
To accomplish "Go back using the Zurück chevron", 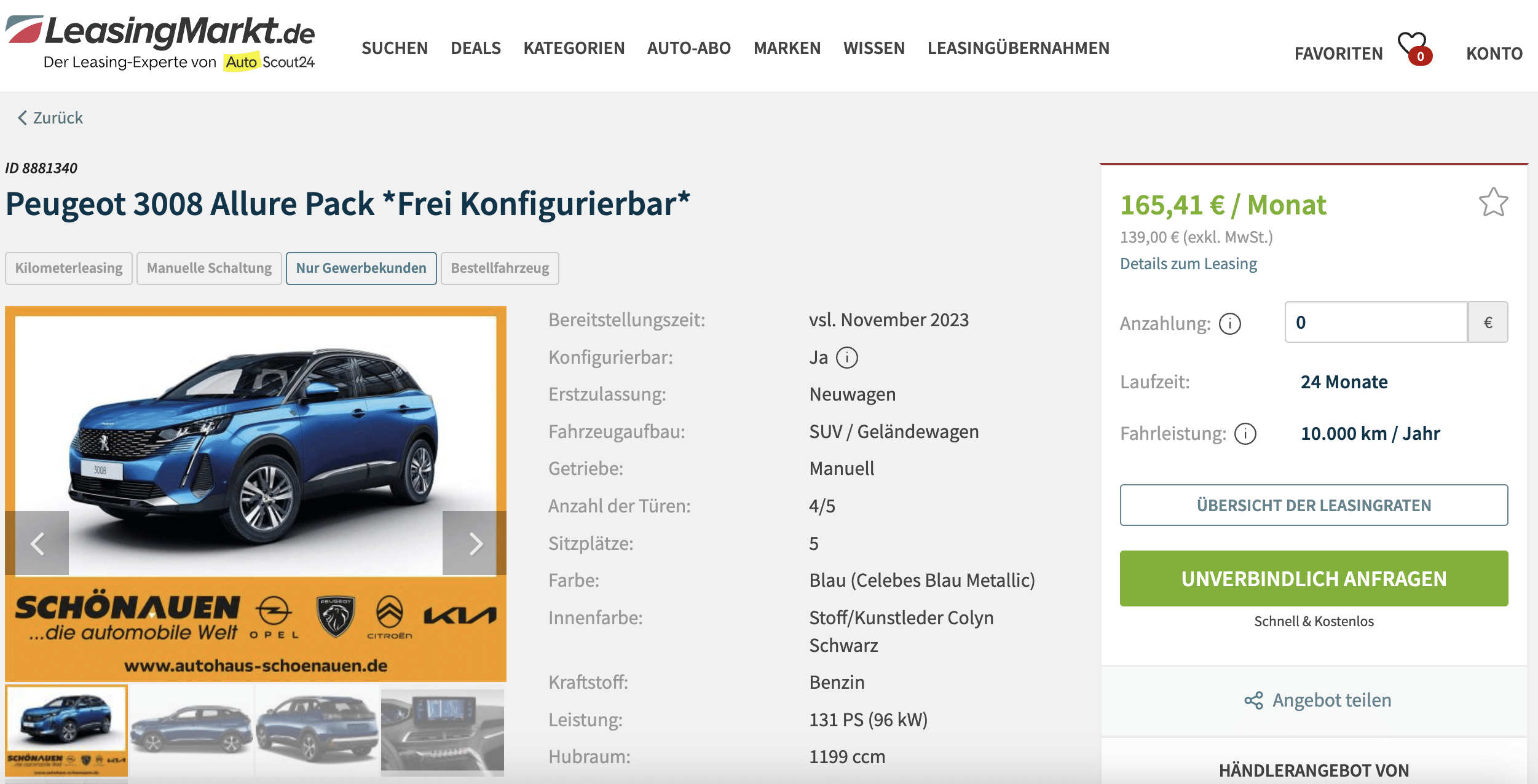I will (22, 118).
